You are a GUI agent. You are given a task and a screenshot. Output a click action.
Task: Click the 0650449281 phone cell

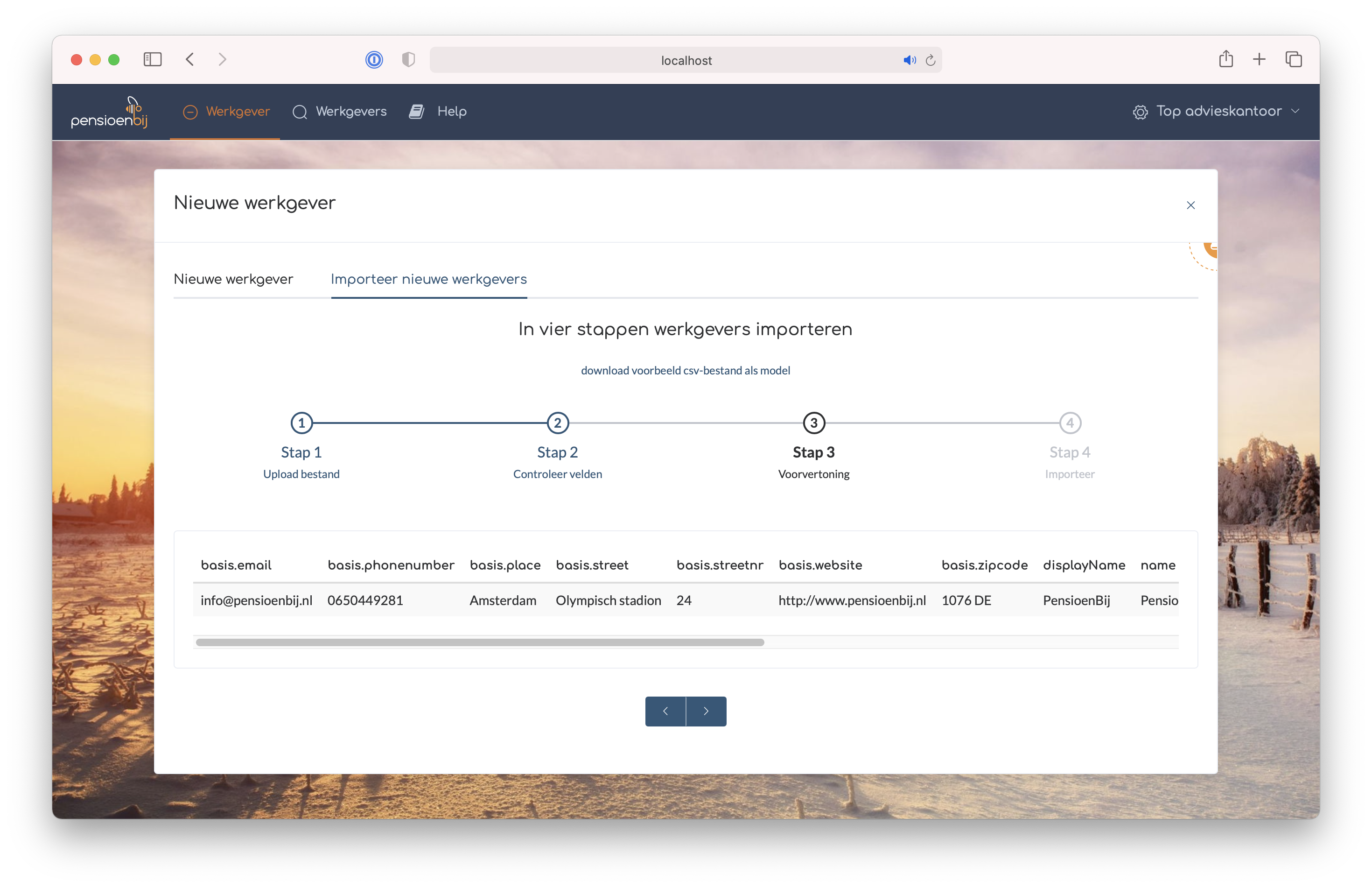[x=365, y=600]
